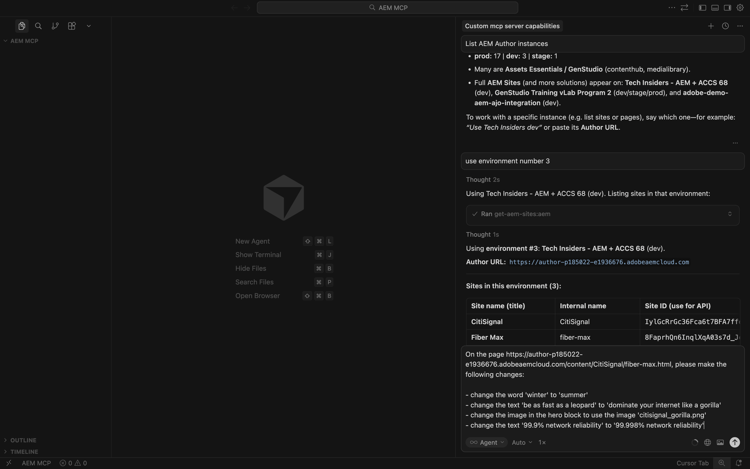The height and width of the screenshot is (469, 750).
Task: Expand the Ran get-aem-sites tool call
Action: tap(603, 214)
